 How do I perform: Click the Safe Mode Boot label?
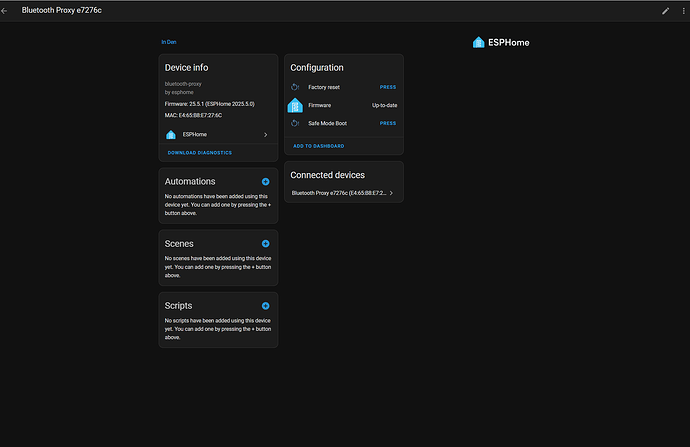pos(327,123)
